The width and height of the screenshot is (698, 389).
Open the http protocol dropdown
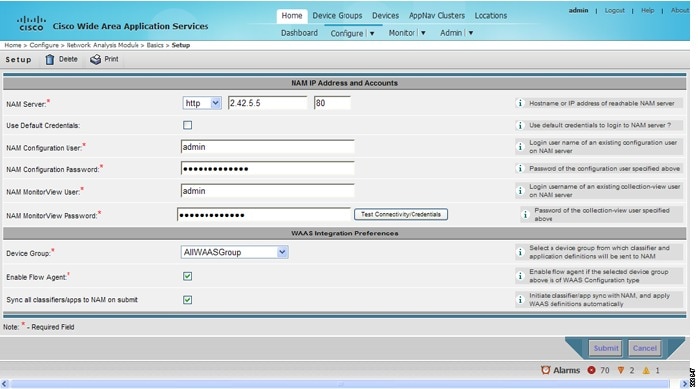202,103
